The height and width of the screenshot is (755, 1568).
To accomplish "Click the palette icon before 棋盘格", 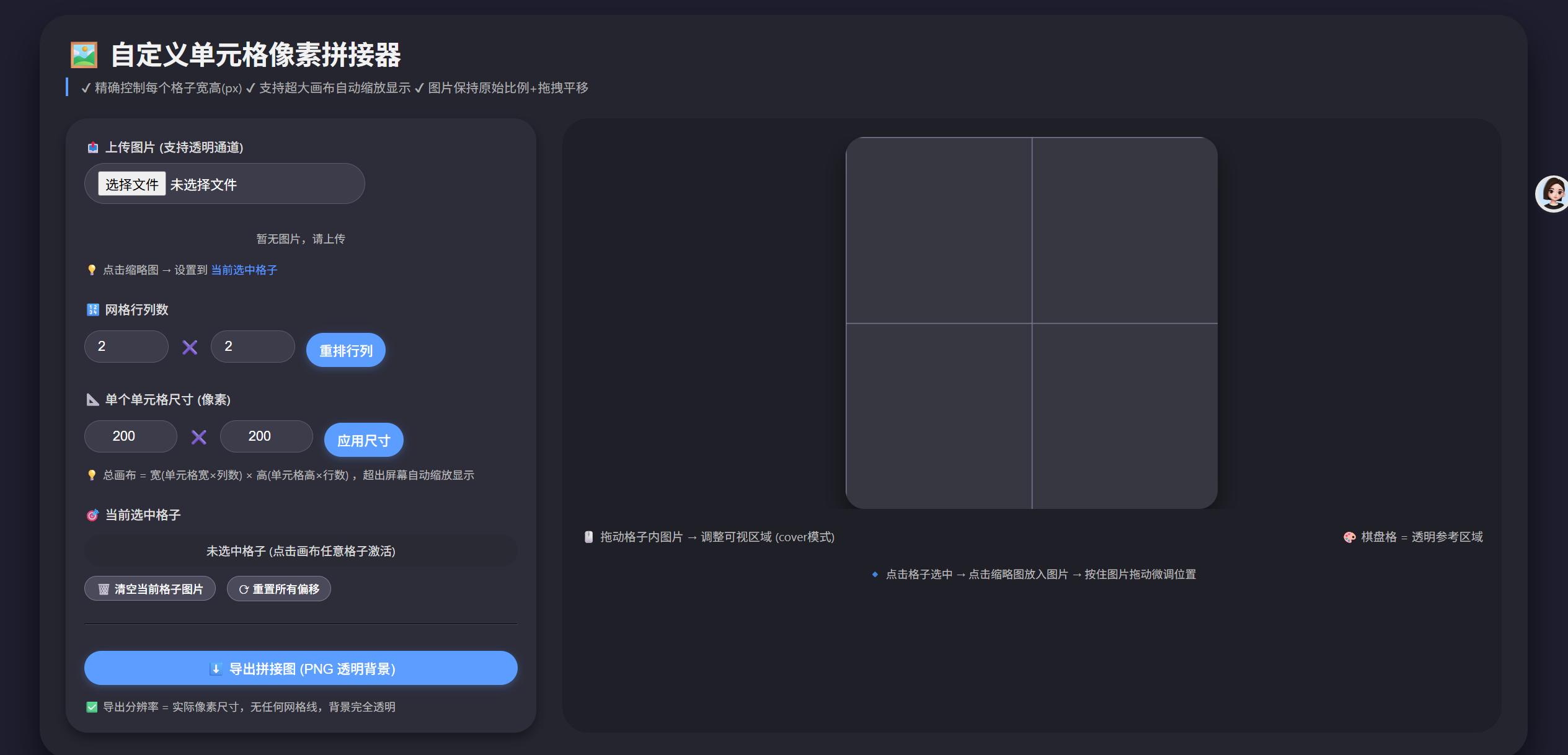I will tap(1350, 537).
